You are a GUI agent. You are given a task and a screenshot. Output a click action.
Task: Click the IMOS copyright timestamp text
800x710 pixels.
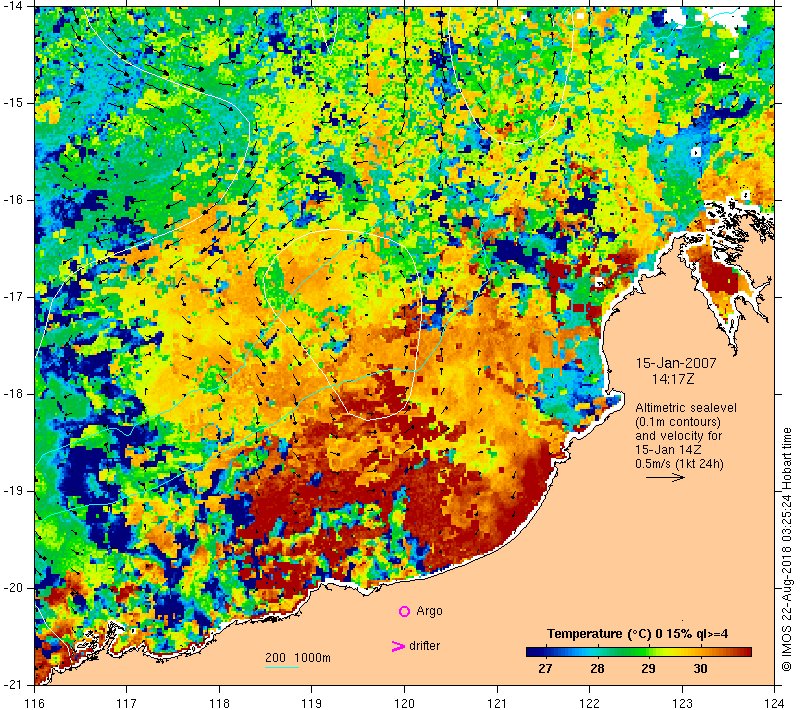786,550
